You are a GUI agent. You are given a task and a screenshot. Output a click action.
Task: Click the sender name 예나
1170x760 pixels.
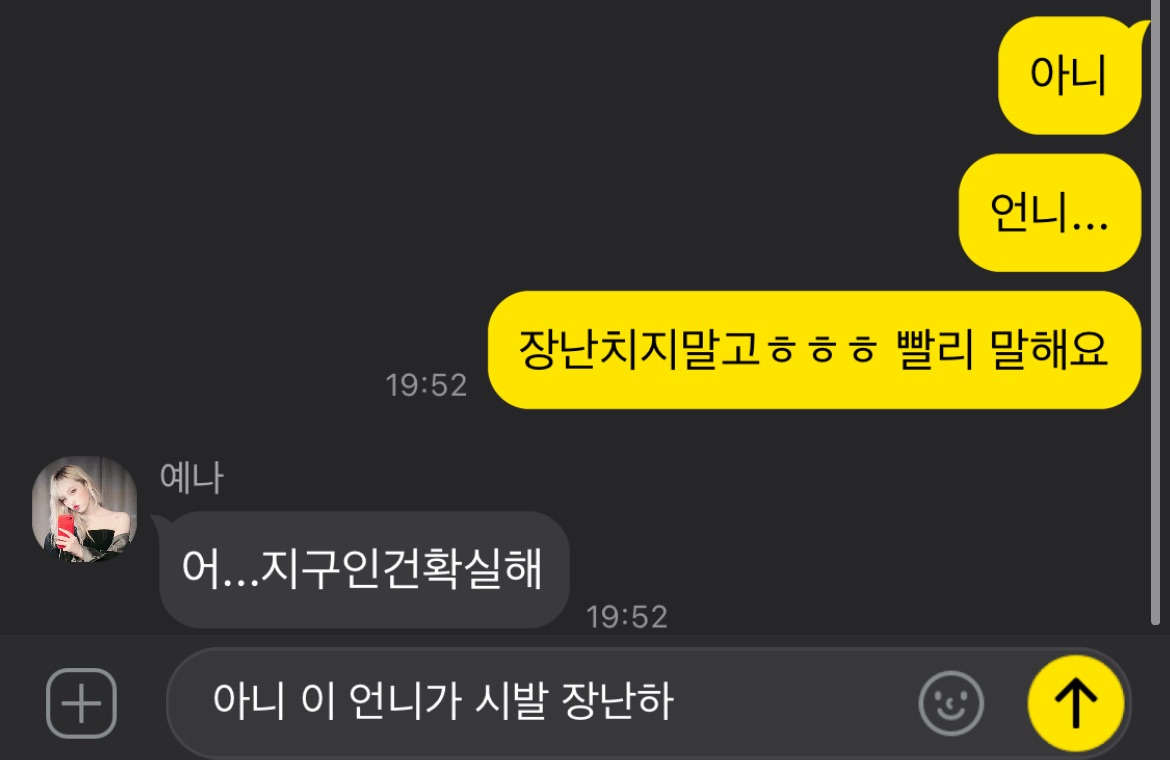coord(192,477)
